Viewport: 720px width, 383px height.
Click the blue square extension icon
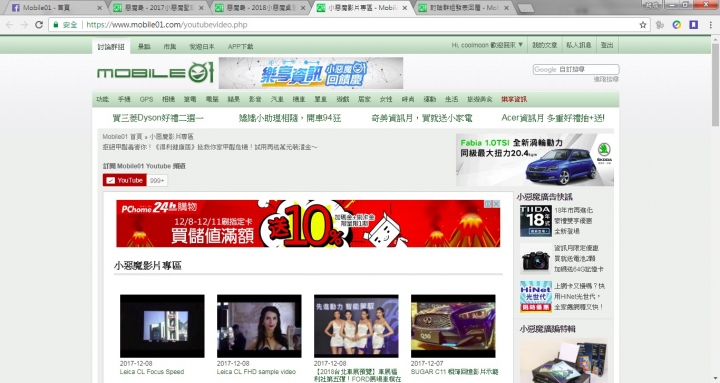point(694,25)
